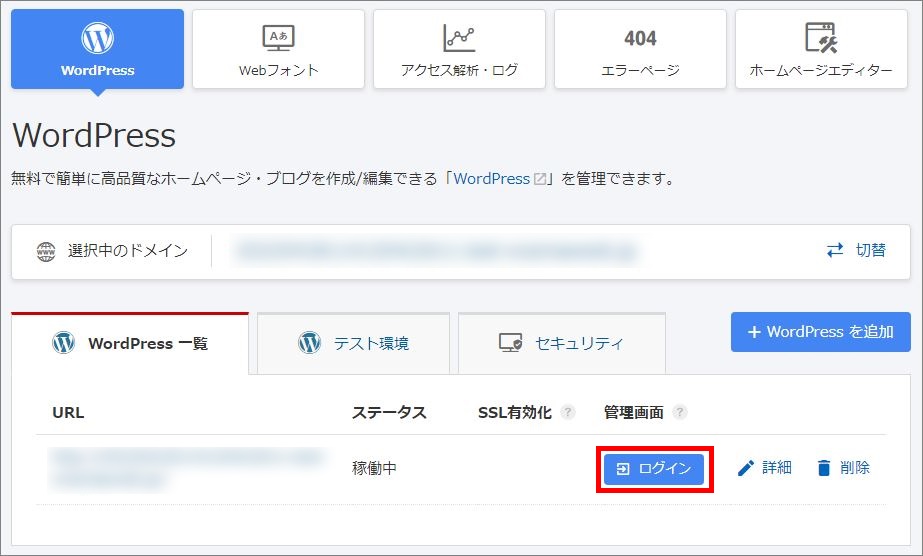The image size is (923, 556).
Task: Click the 選択中のドメイン label
Action: pyautogui.click(x=128, y=251)
